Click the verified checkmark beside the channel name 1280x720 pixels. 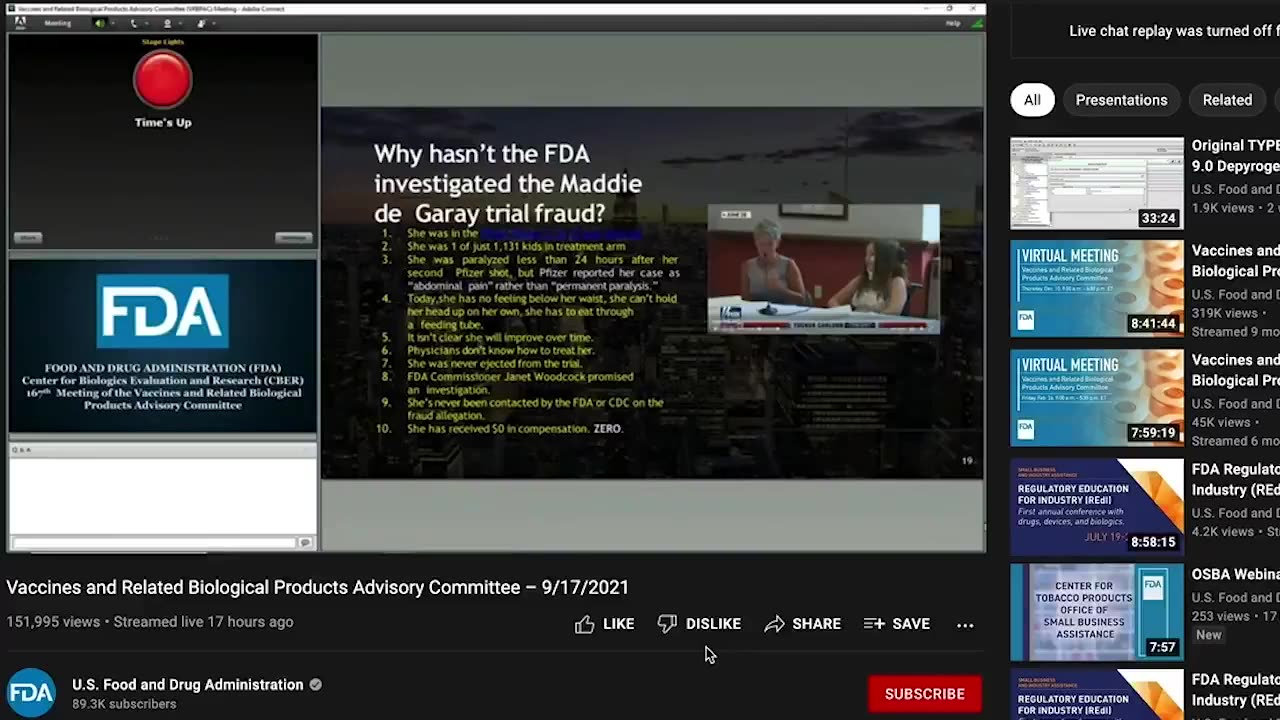pyautogui.click(x=315, y=685)
